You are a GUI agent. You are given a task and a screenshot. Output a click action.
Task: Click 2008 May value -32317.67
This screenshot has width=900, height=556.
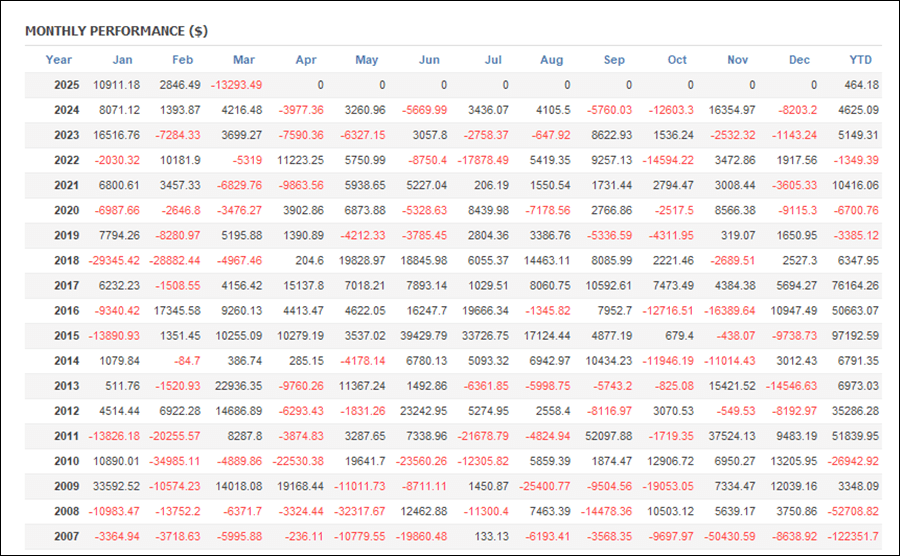tap(360, 511)
